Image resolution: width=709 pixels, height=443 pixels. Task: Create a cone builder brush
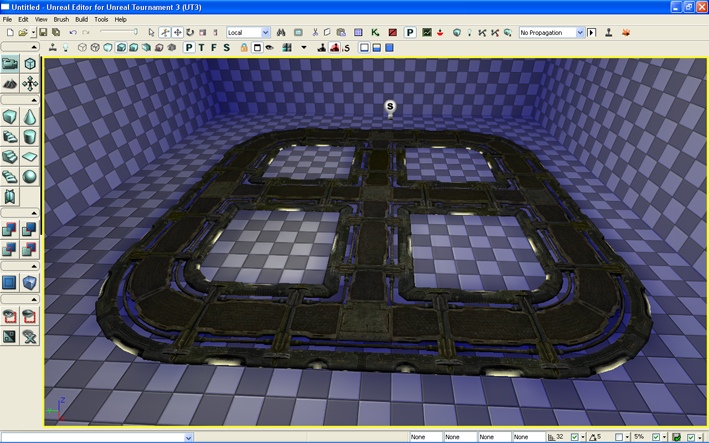click(30, 117)
